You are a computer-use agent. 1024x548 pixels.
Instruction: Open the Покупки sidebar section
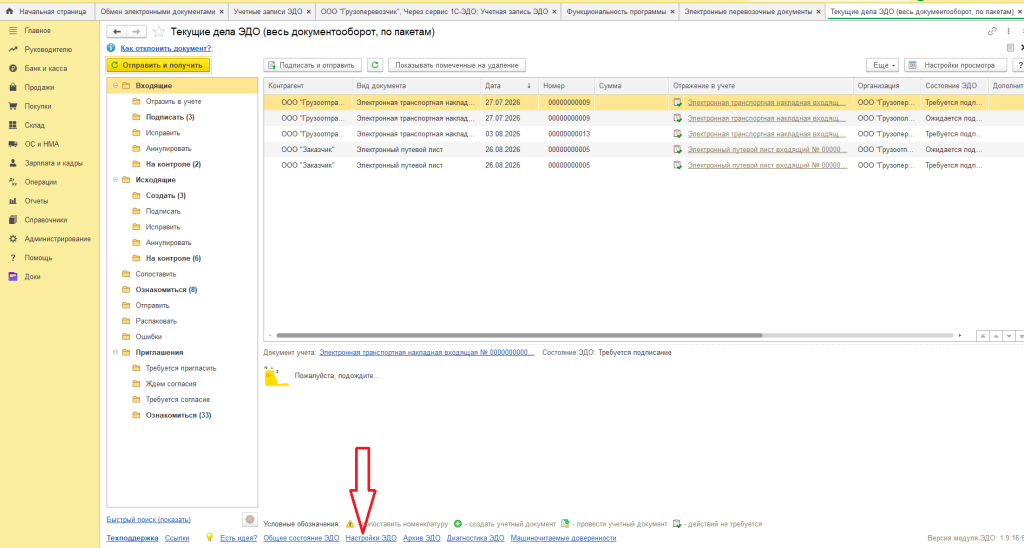38,106
